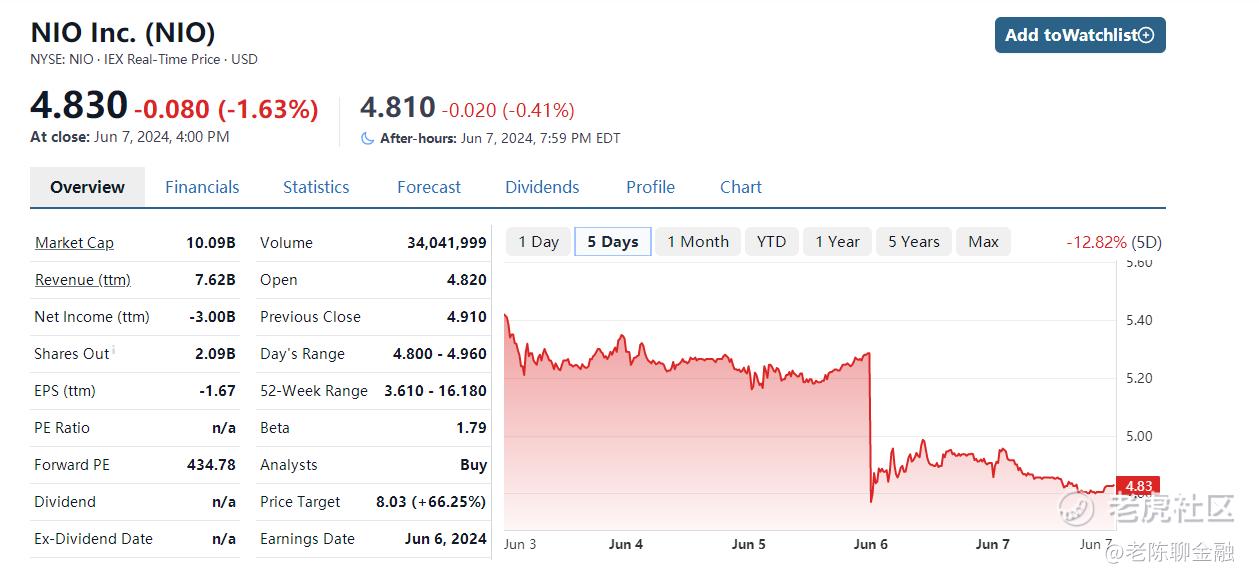Select the 5 Days chart range

pos(613,242)
